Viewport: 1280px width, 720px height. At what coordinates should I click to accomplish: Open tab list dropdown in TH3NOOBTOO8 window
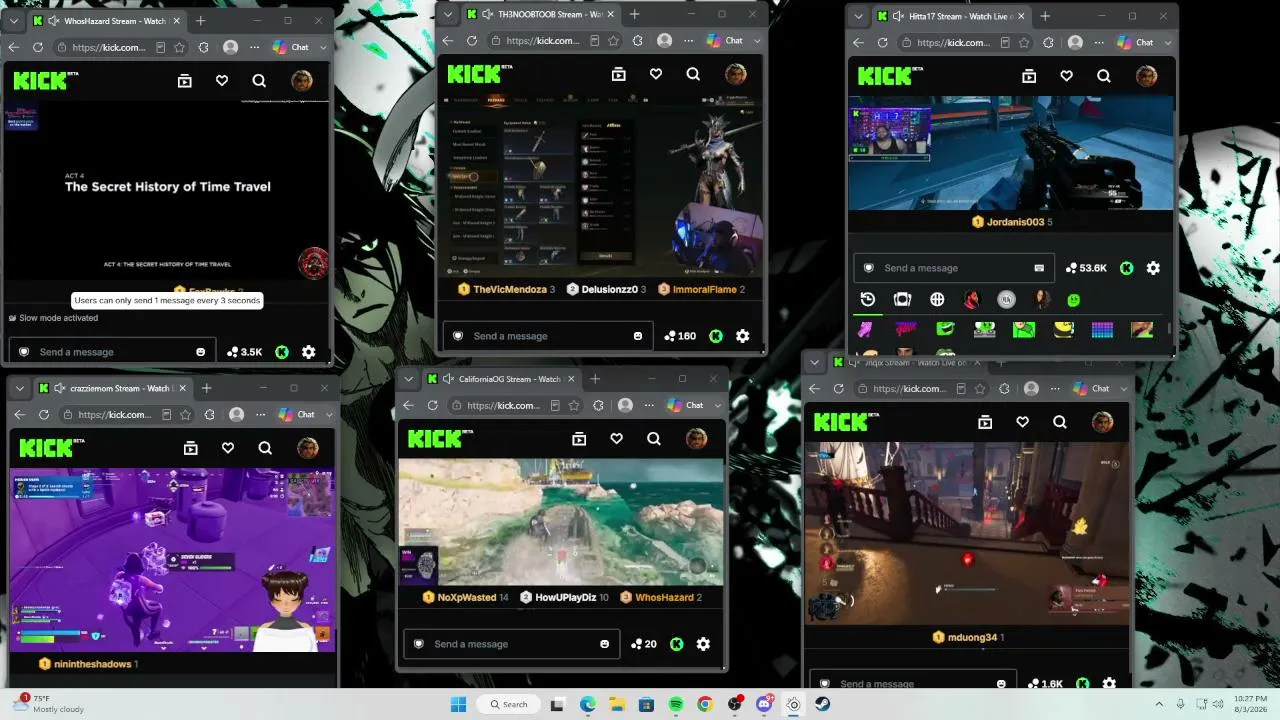coord(450,14)
